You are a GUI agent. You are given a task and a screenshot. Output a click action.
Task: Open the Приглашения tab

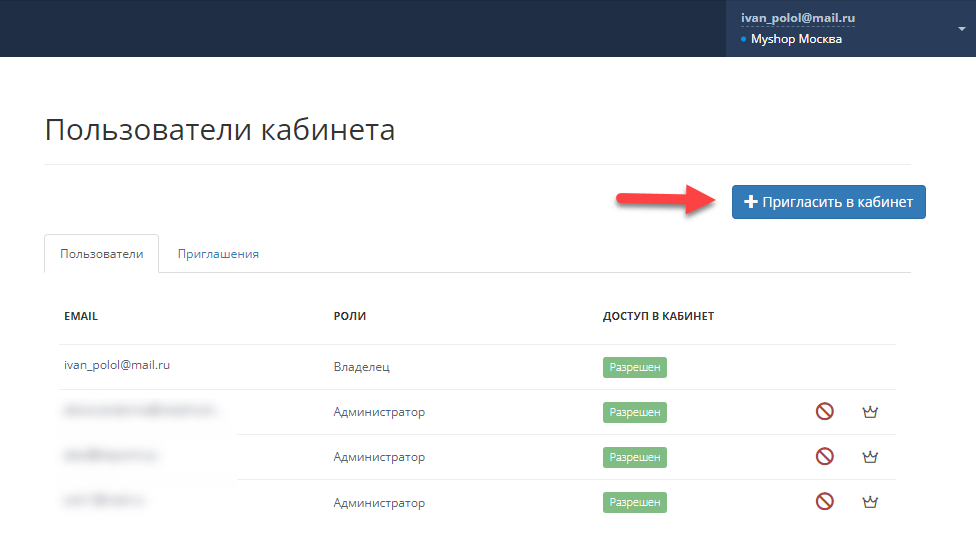pos(218,254)
